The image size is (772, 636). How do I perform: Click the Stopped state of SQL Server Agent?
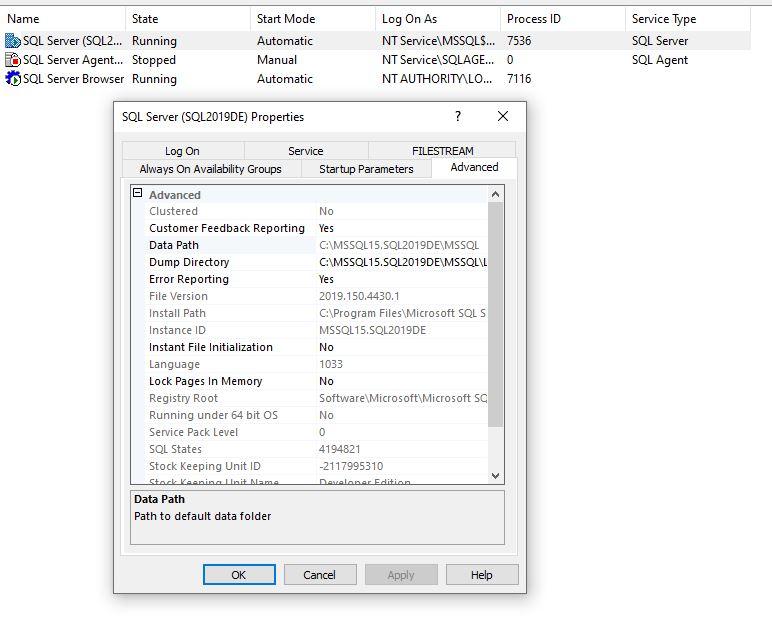(x=154, y=60)
